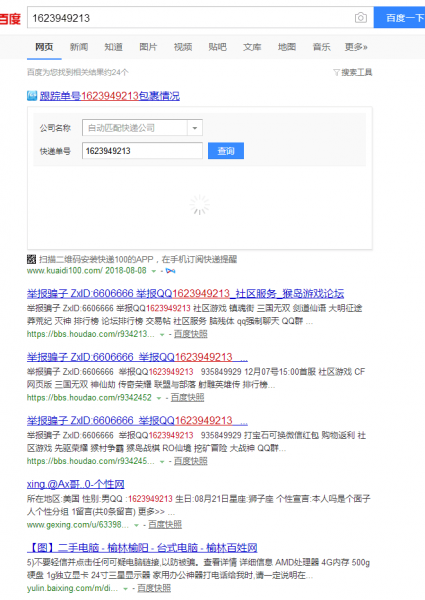Click the blue parcel tracking result icon

(x=32, y=96)
